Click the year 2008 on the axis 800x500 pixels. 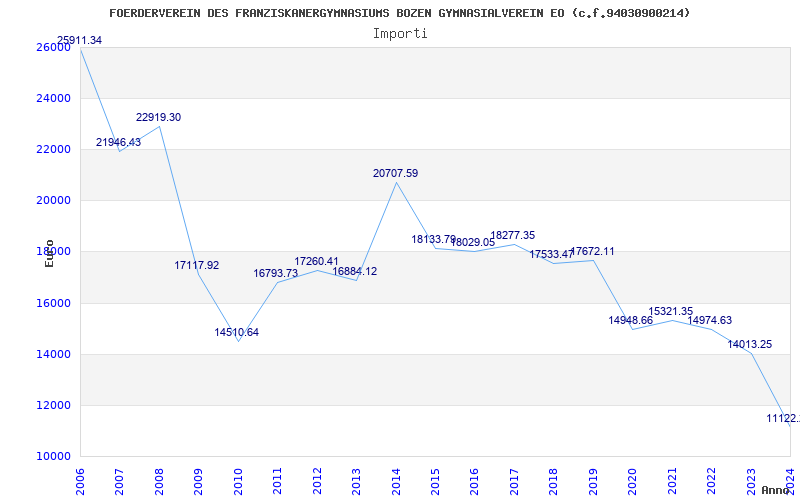pyautogui.click(x=159, y=482)
